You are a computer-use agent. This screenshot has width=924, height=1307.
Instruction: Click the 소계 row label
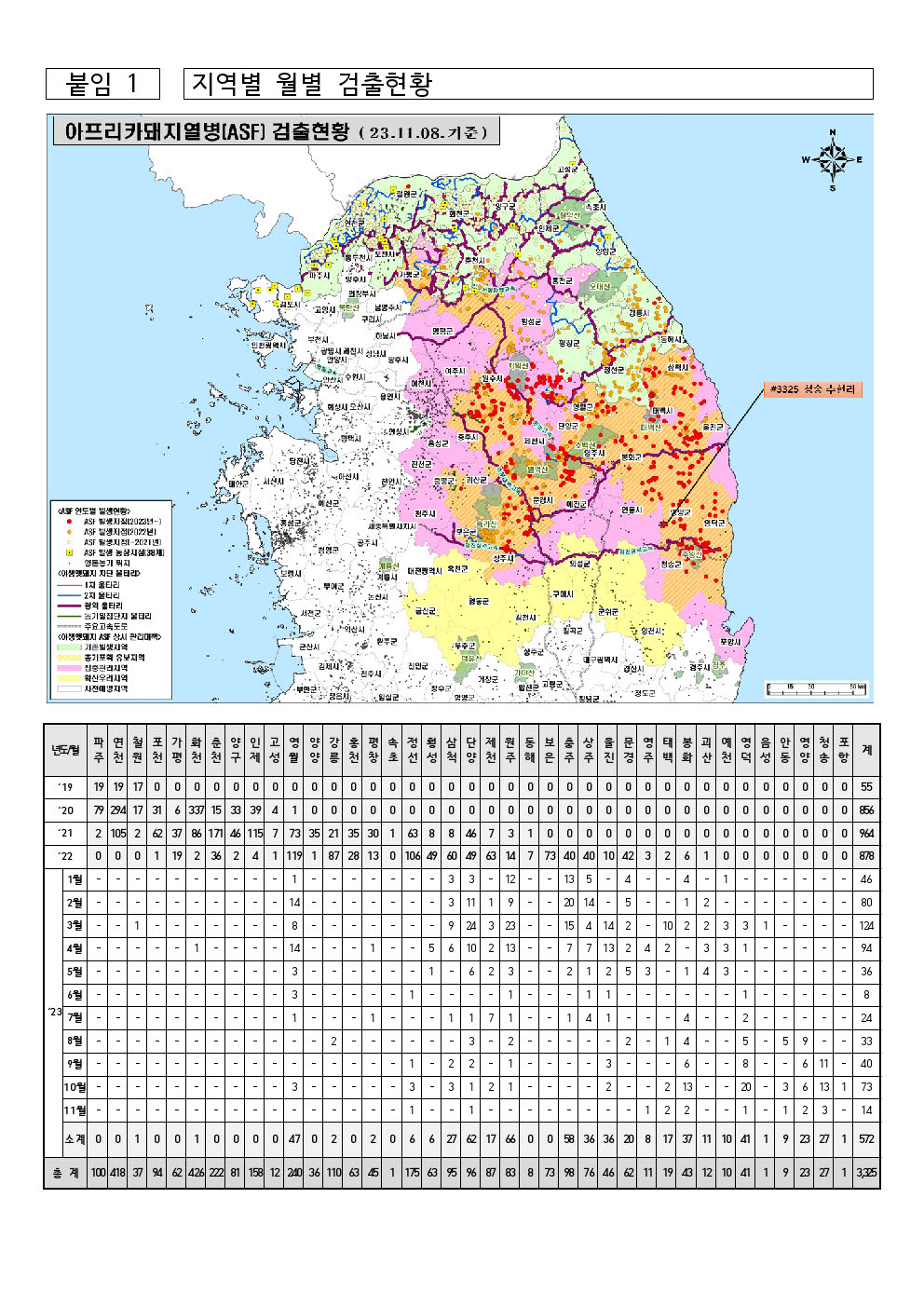point(75,1138)
